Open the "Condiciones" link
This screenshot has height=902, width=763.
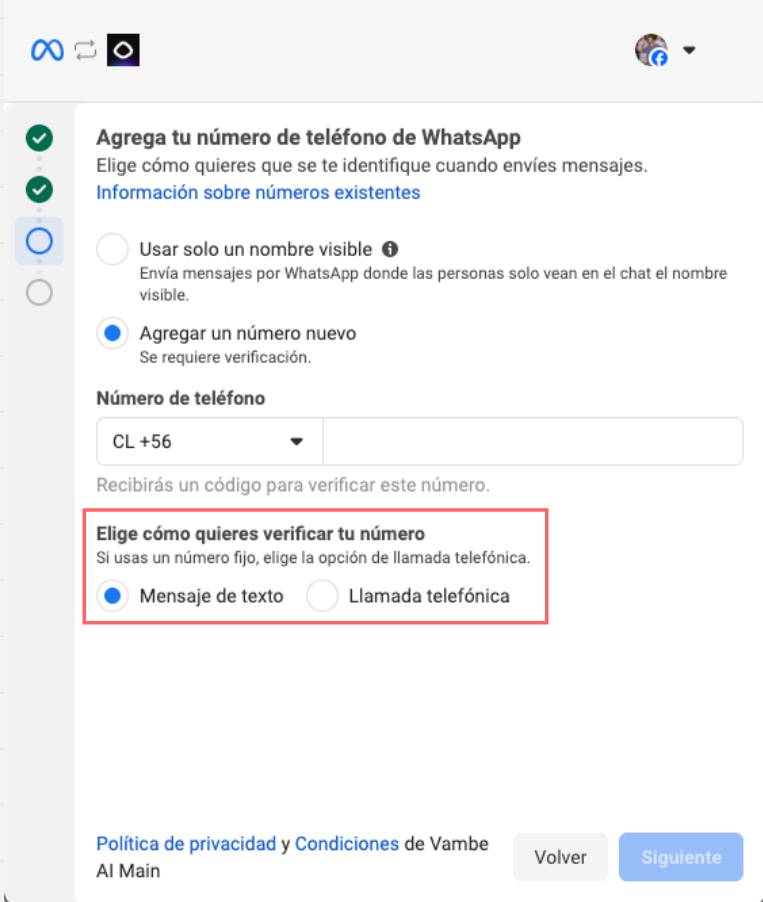[x=346, y=844]
